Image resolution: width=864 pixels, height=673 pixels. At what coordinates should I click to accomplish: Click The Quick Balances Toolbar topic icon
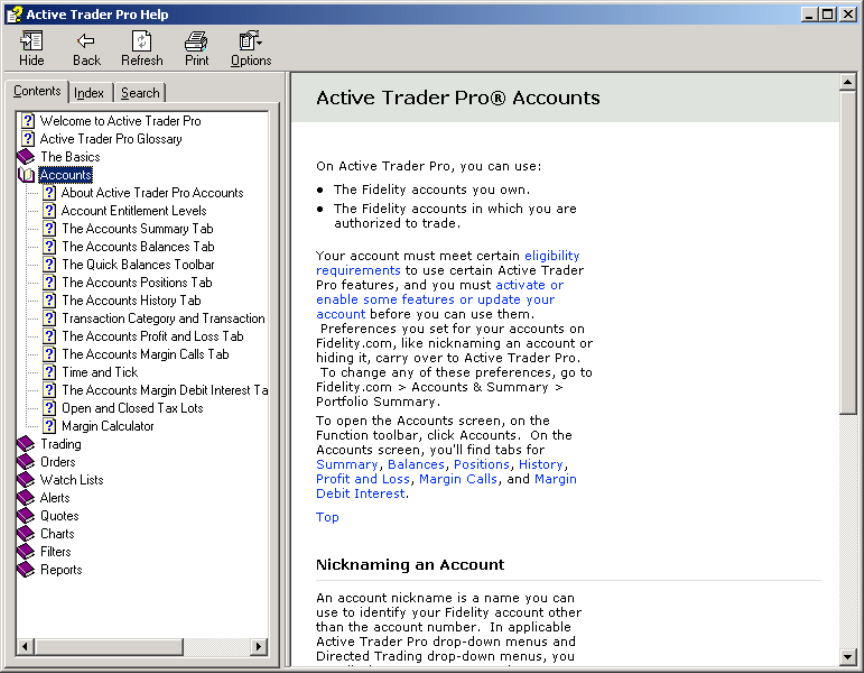50,264
